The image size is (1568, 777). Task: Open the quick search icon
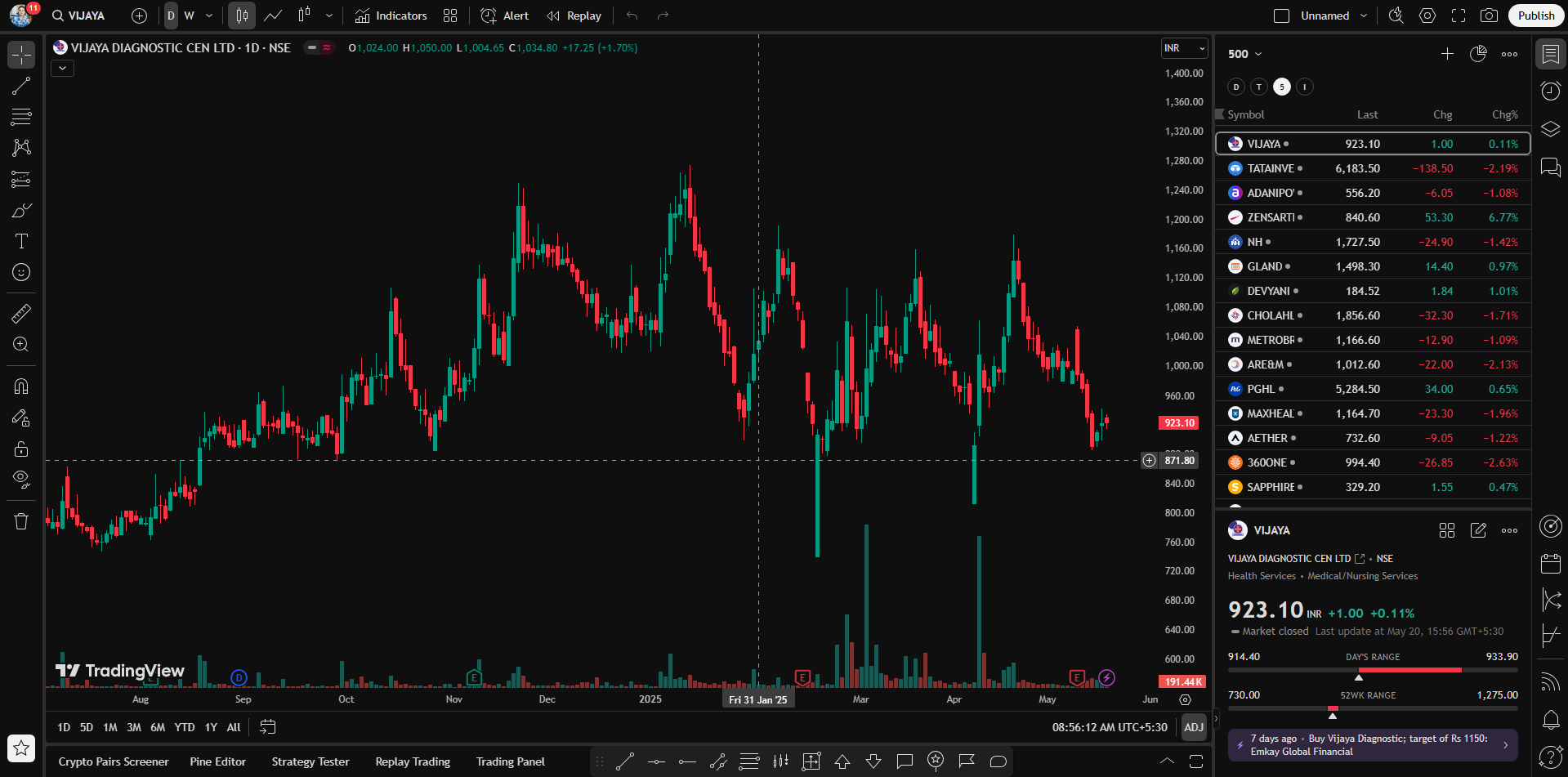pos(1396,16)
